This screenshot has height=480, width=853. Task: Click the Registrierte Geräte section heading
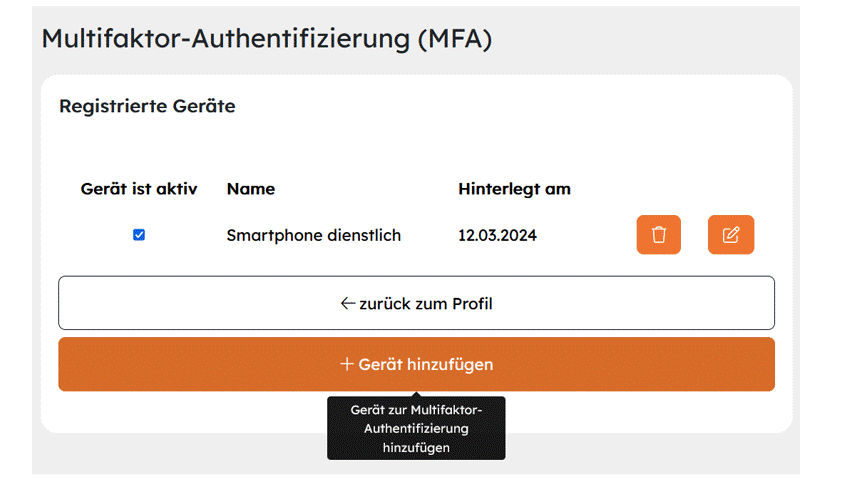click(x=147, y=106)
